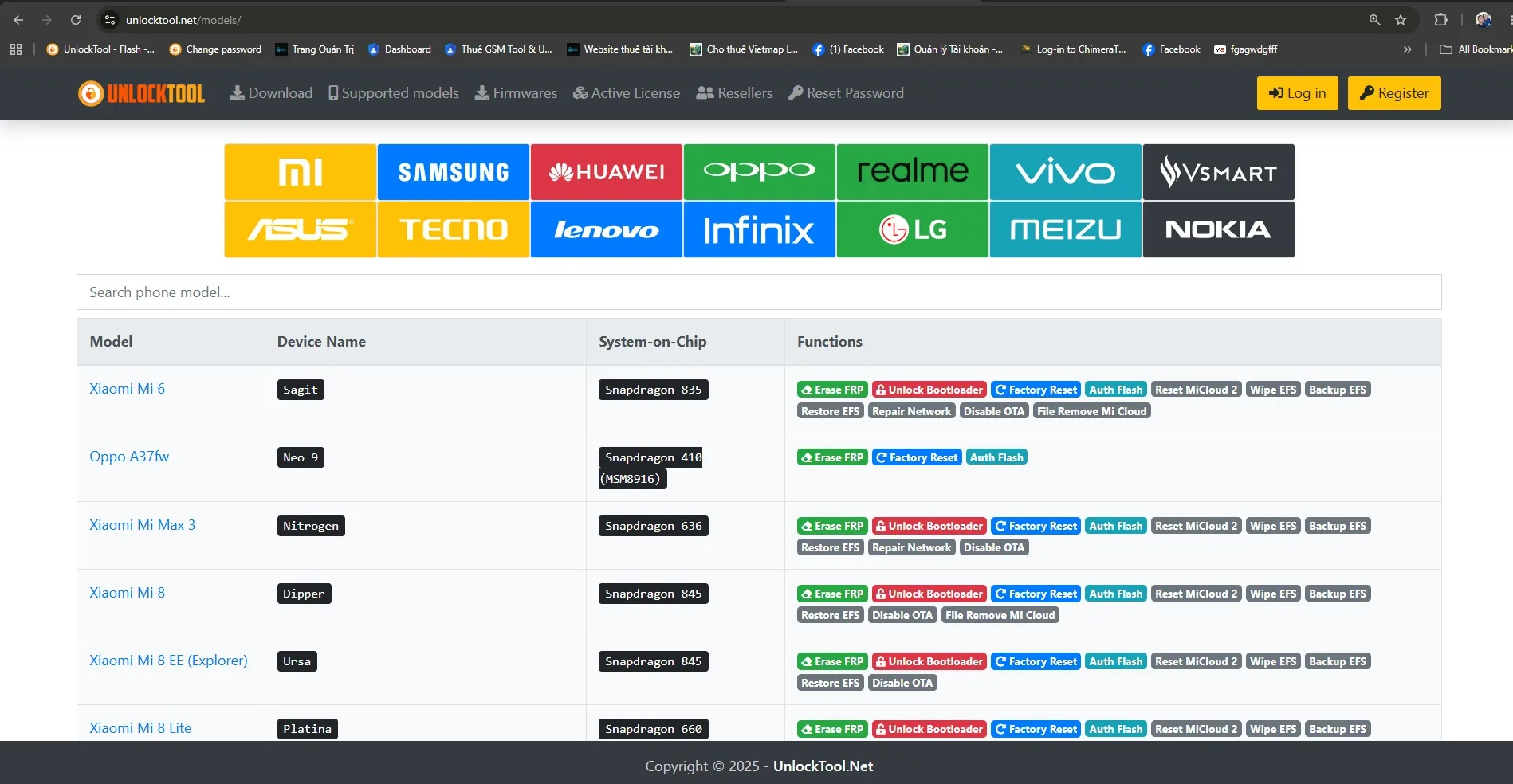Screen dimensions: 1513x784
Task: Bookmark this page with the star icon
Action: (1401, 20)
